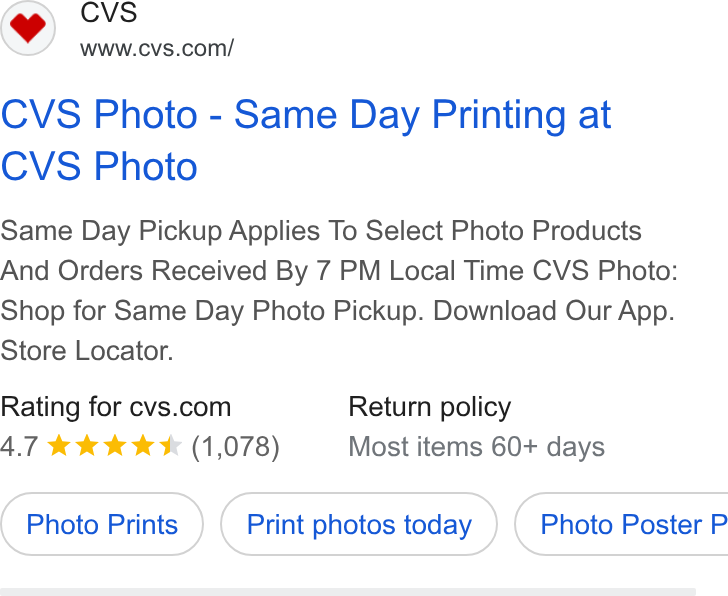Image resolution: width=728 pixels, height=596 pixels.
Task: Click the Rating for cvs.com label
Action: [116, 407]
